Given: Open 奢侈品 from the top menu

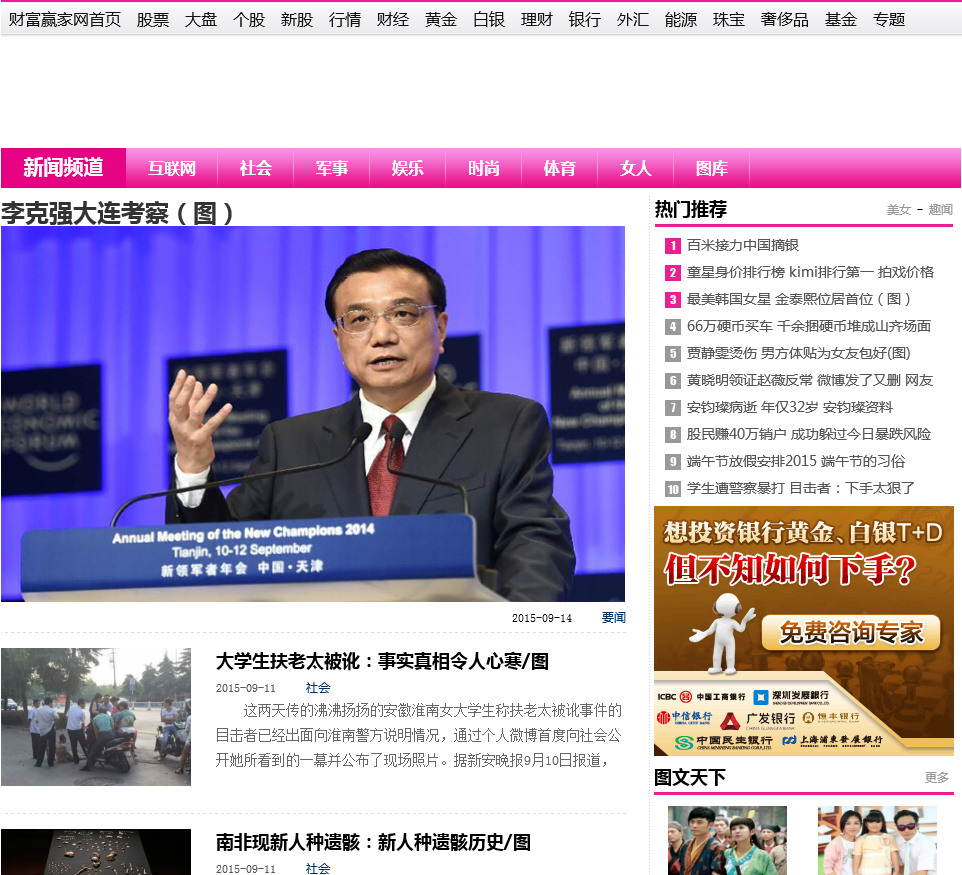Looking at the screenshot, I should pos(784,20).
